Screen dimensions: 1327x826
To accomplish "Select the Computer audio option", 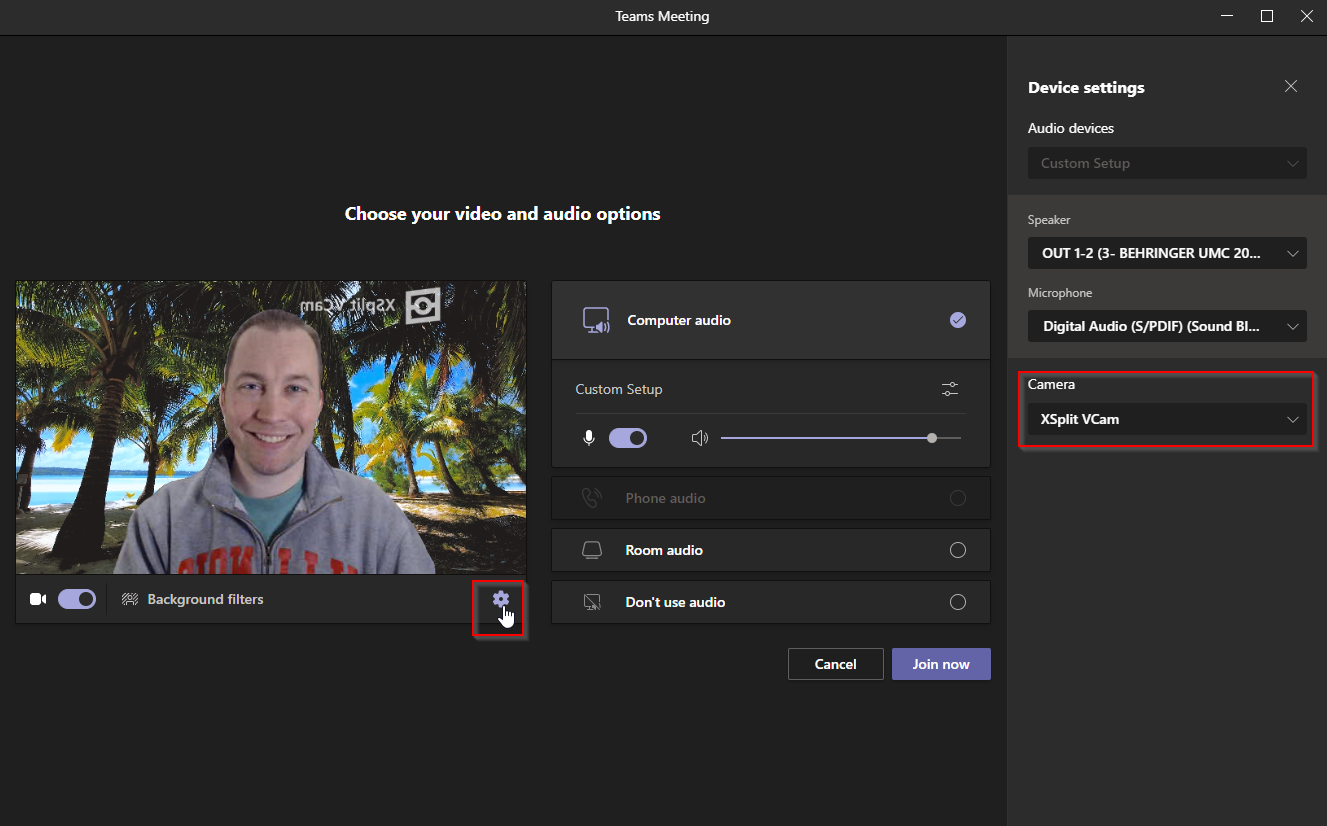I will point(771,320).
